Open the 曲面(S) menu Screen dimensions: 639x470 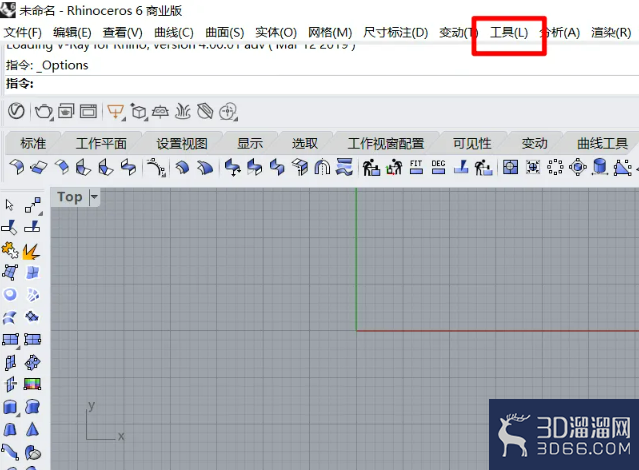[225, 32]
